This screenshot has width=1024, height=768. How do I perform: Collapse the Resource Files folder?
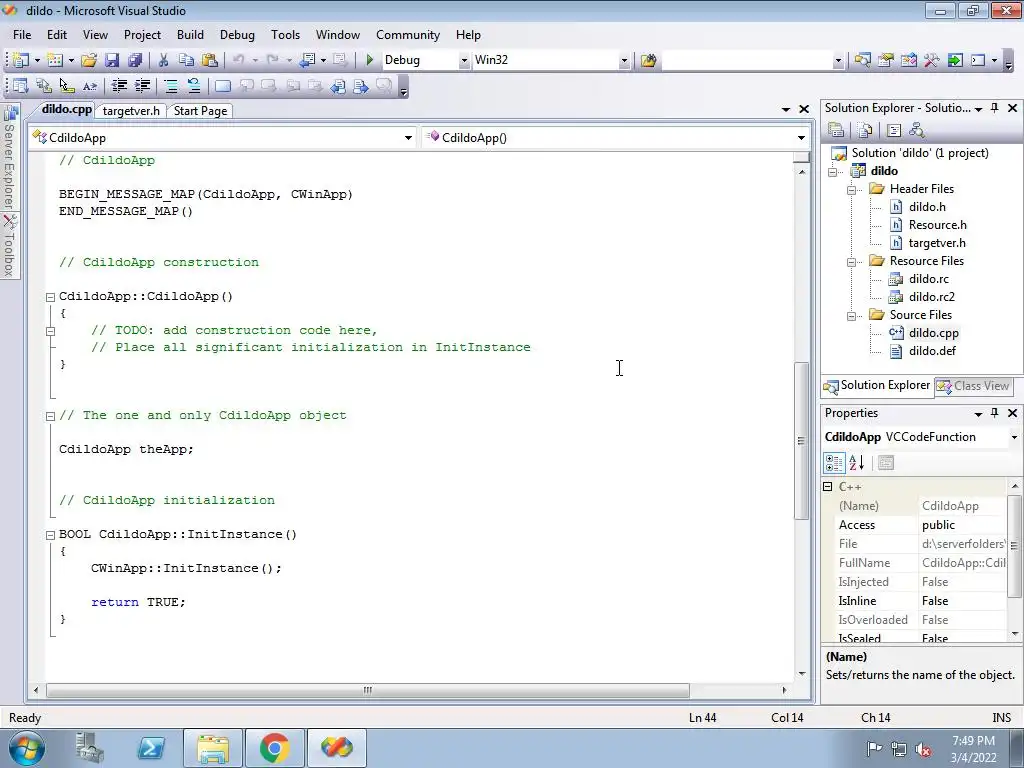tap(852, 262)
